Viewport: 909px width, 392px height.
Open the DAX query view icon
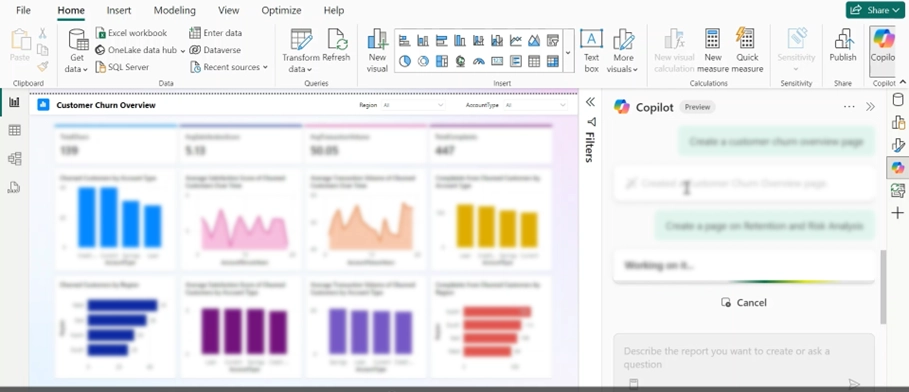(14, 186)
